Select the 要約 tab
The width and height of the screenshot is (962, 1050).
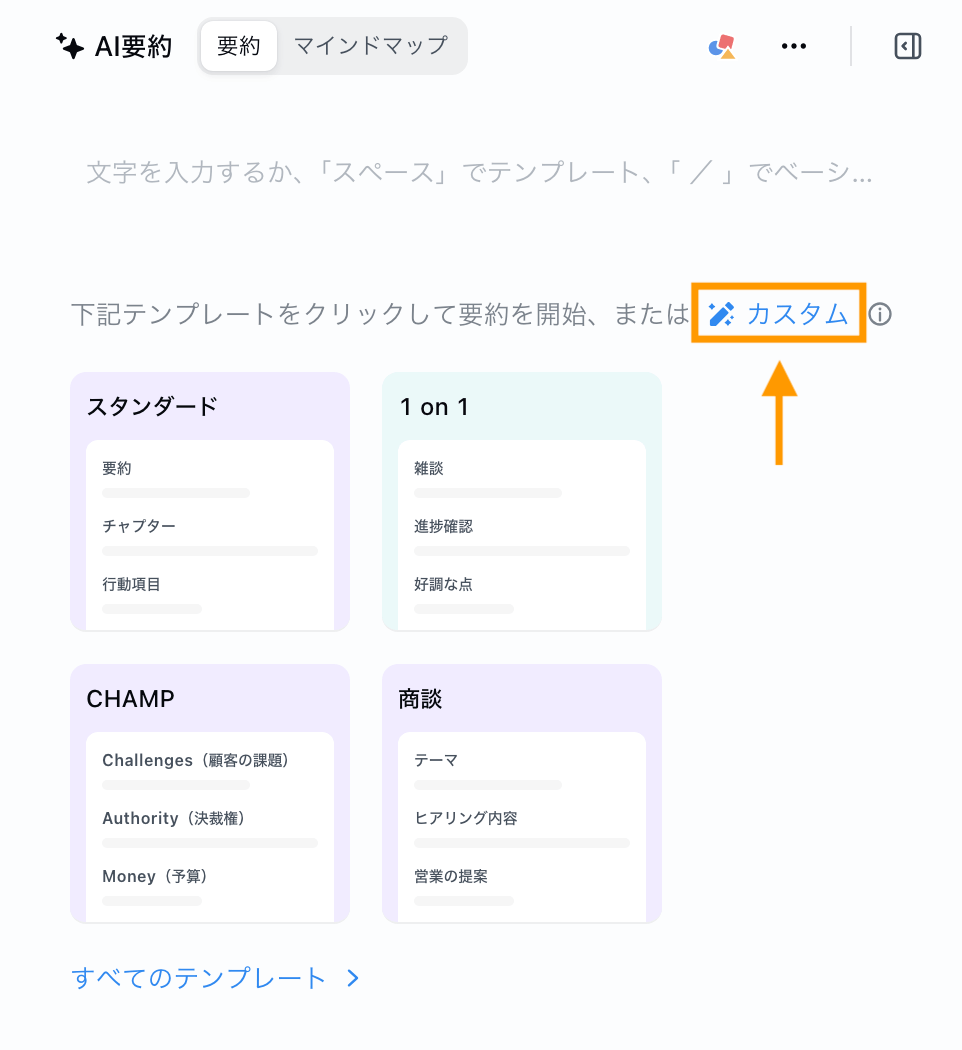[x=239, y=46]
